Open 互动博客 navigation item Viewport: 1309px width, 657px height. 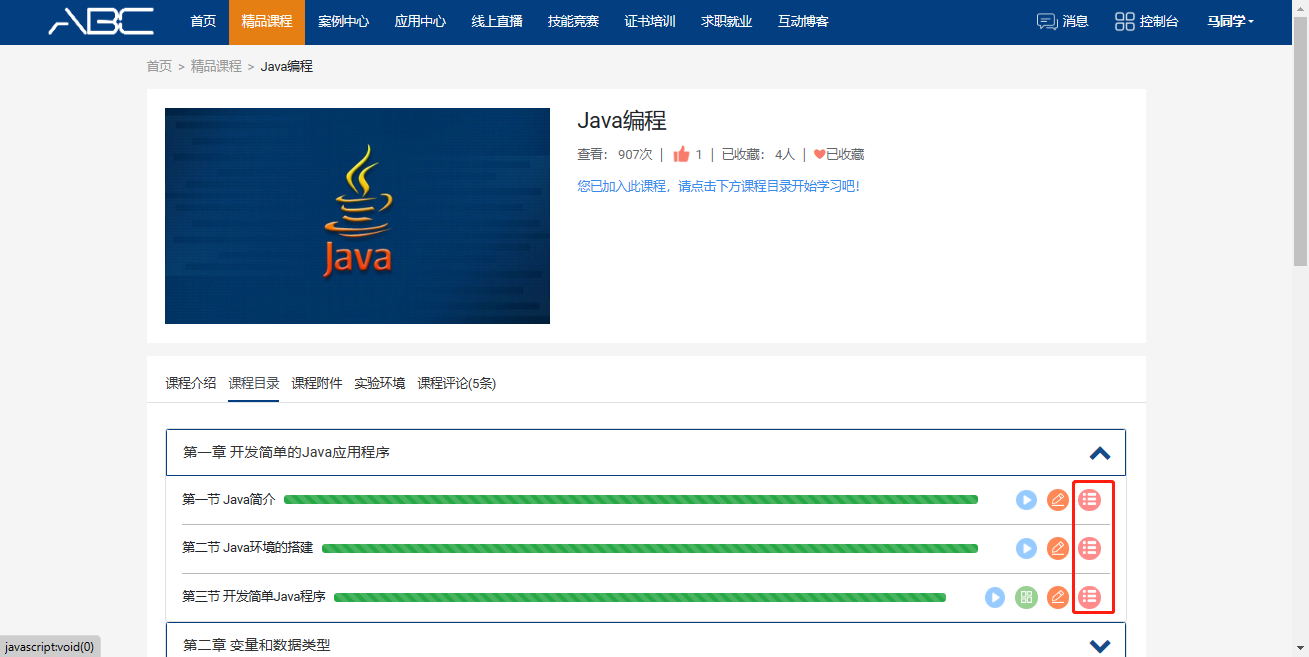pos(803,21)
